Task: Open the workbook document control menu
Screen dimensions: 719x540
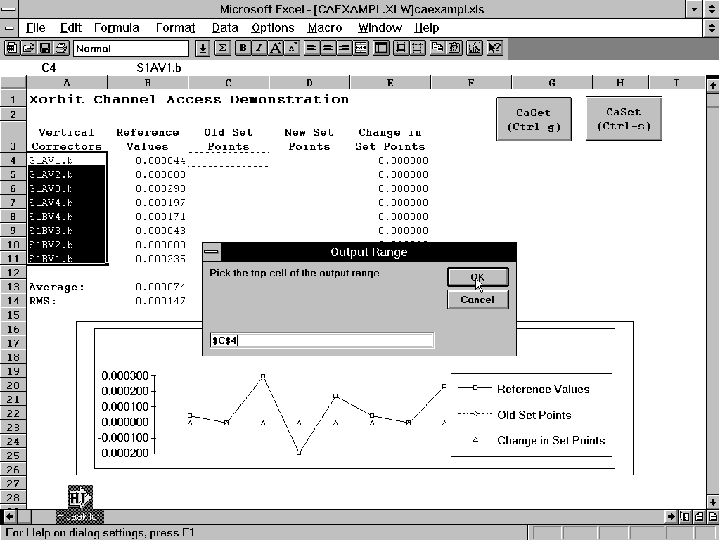Action: click(9, 28)
